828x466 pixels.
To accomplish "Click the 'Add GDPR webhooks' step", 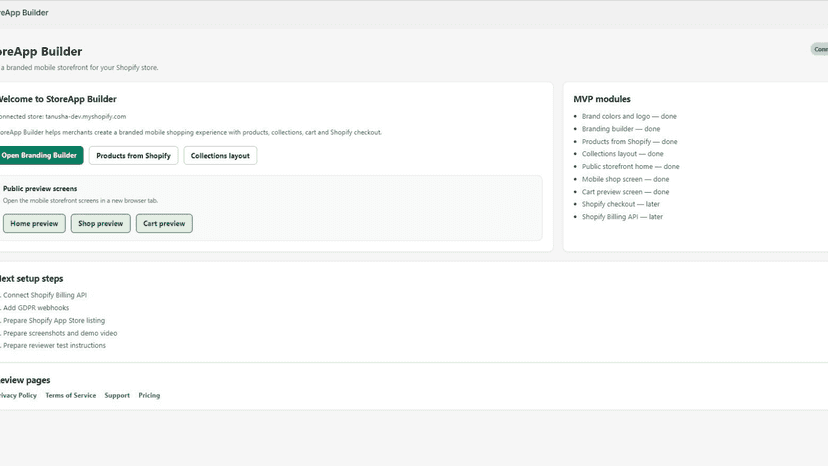I will point(35,308).
